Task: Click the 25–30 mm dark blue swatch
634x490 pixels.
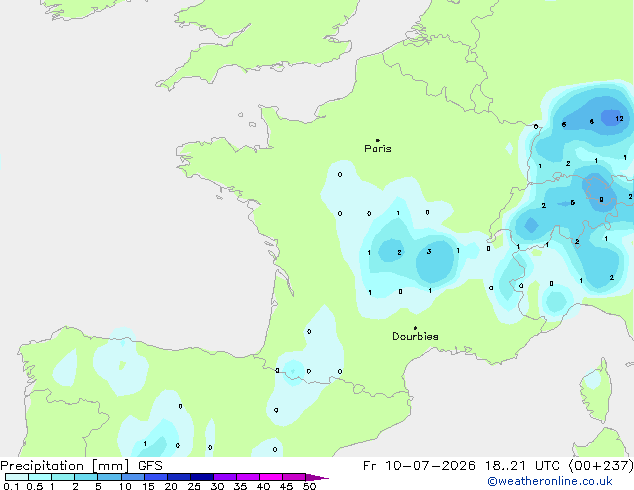Action: 201,477
